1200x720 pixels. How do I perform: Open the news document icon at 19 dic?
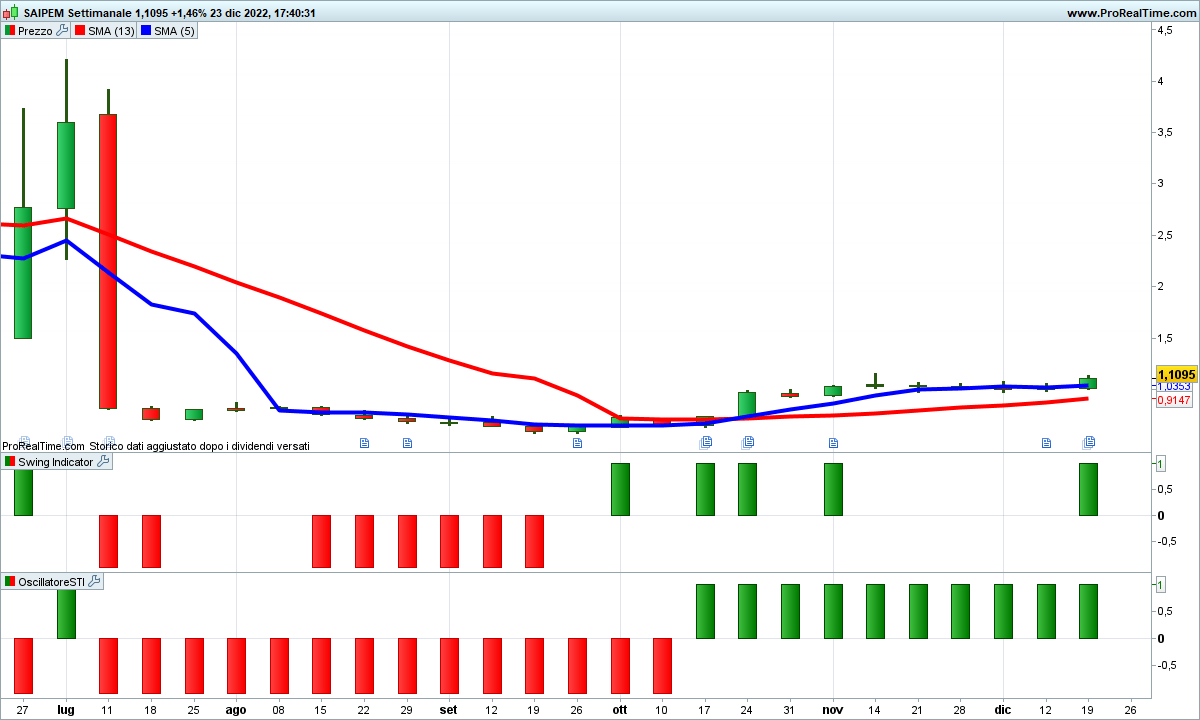[1089, 442]
